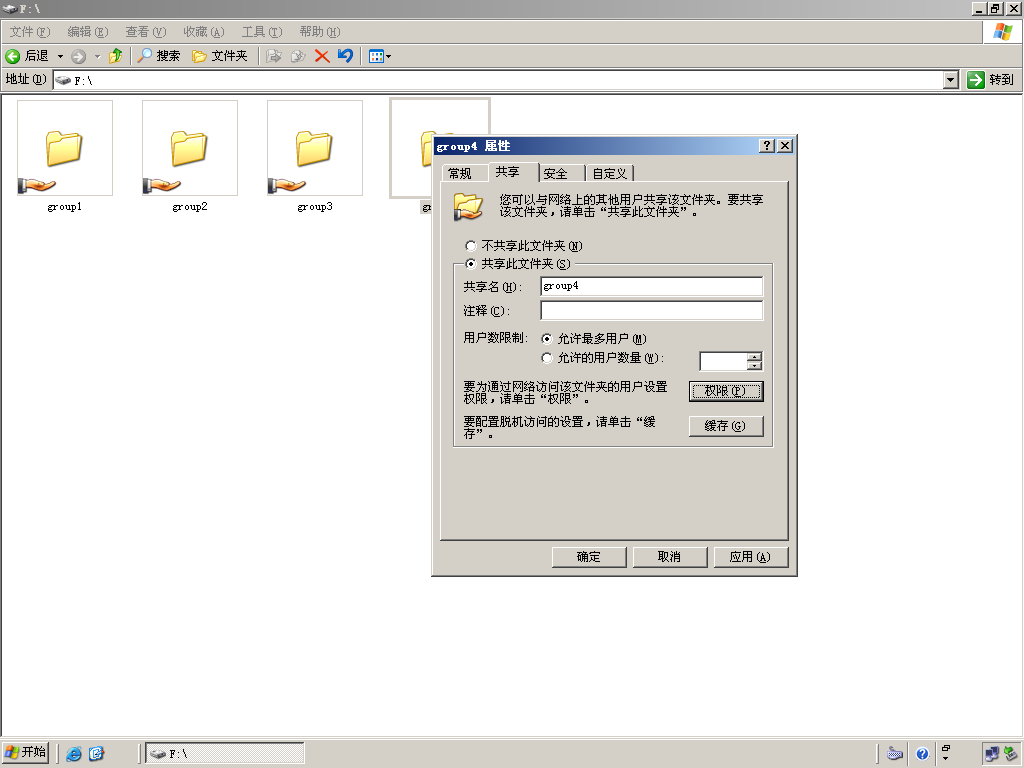Click the Move To toolbar icon
Image resolution: width=1024 pixels, height=768 pixels.
[274, 56]
